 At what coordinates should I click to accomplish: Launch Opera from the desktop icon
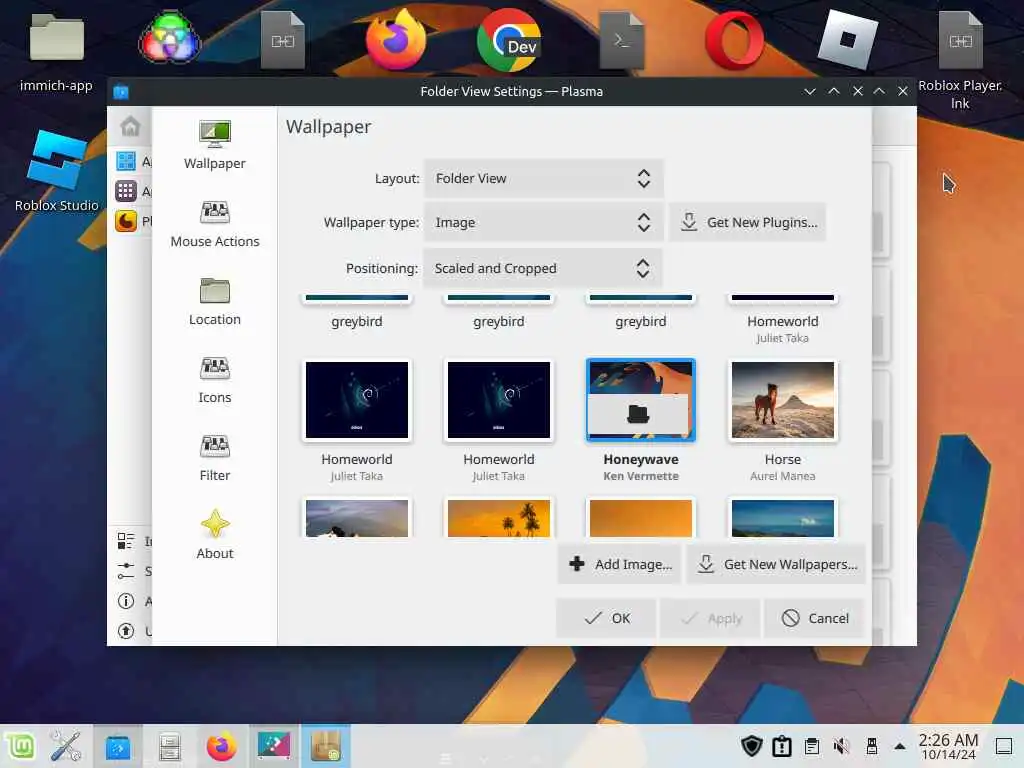pyautogui.click(x=735, y=40)
